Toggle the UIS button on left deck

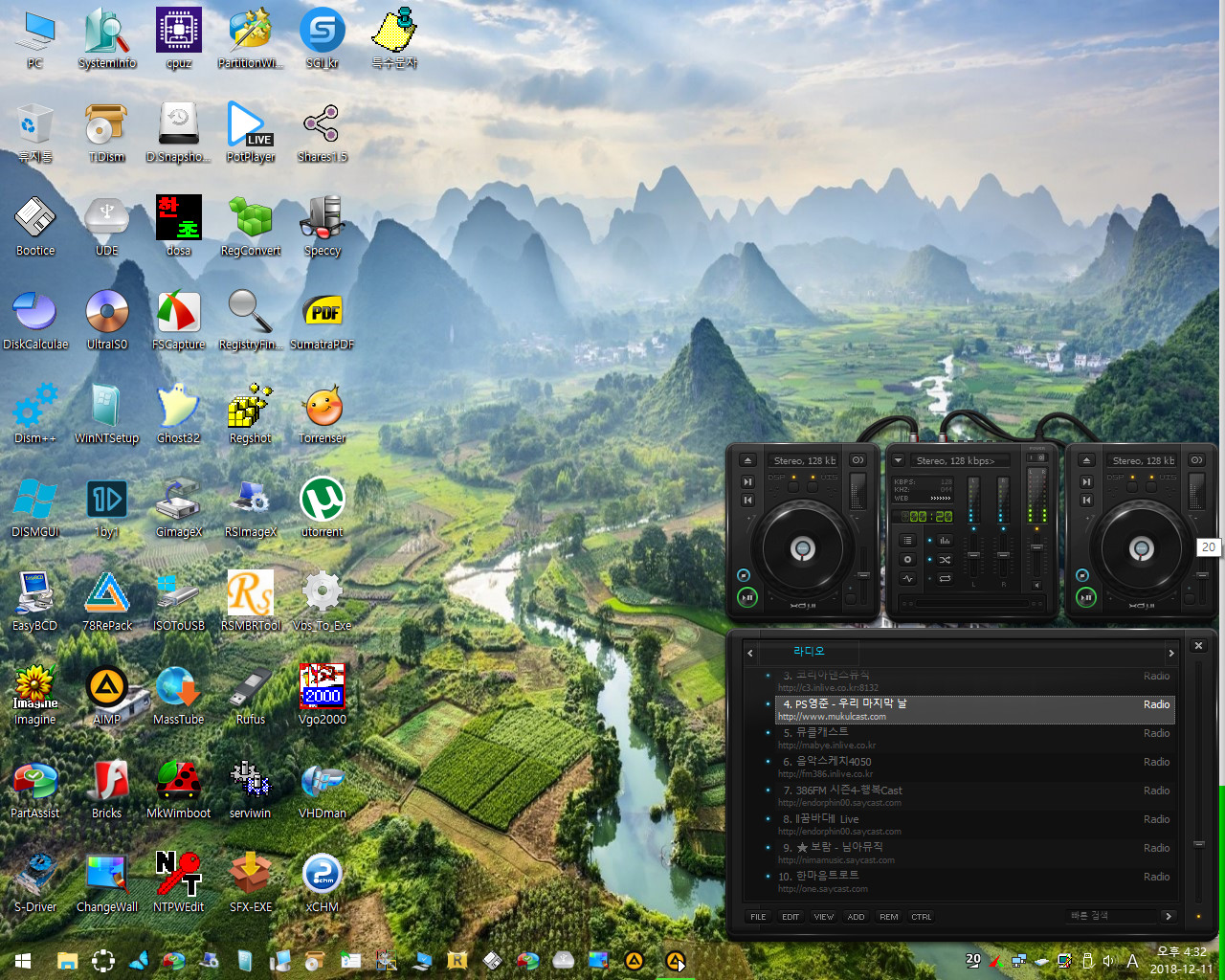click(813, 487)
